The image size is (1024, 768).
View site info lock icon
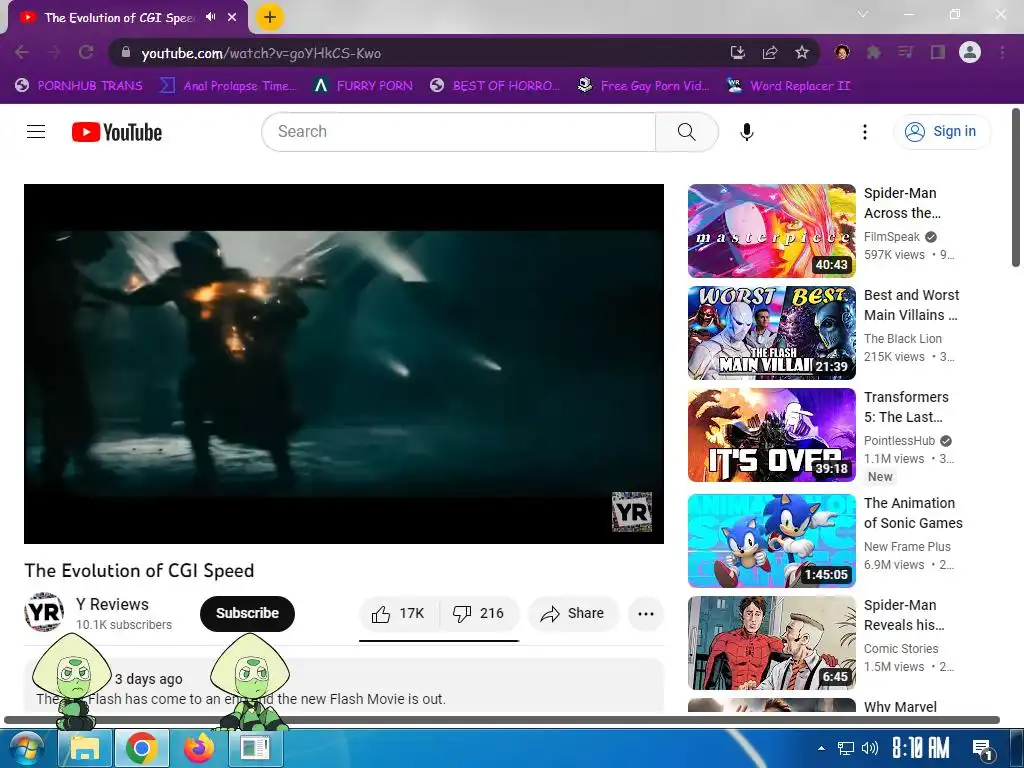click(126, 52)
